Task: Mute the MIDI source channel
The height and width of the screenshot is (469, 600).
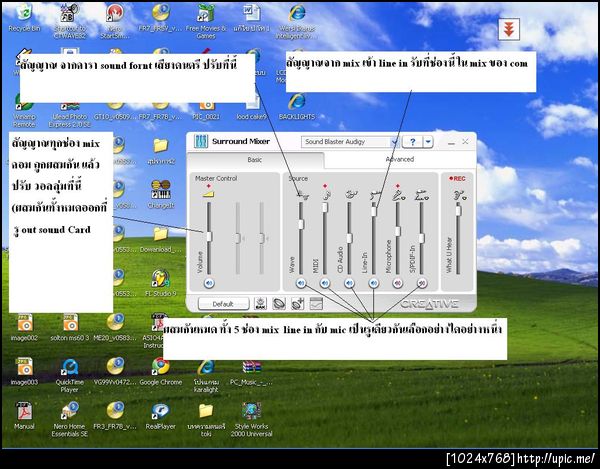Action: pyautogui.click(x=325, y=283)
